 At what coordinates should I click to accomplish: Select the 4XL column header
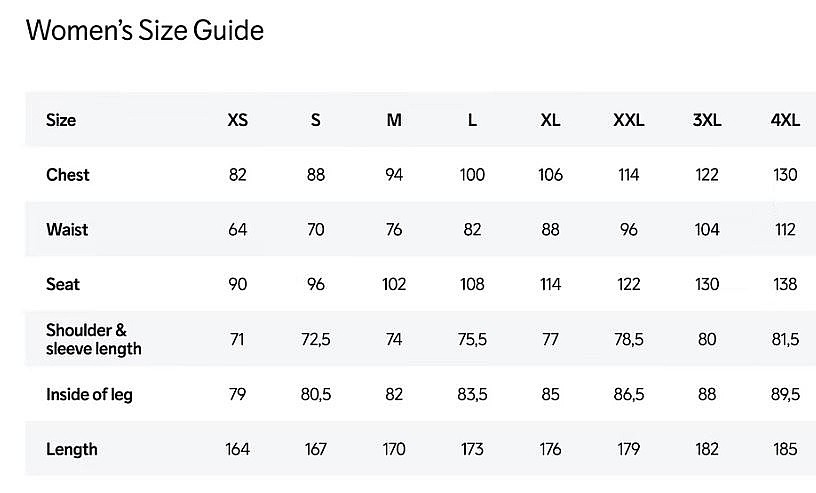coord(785,120)
